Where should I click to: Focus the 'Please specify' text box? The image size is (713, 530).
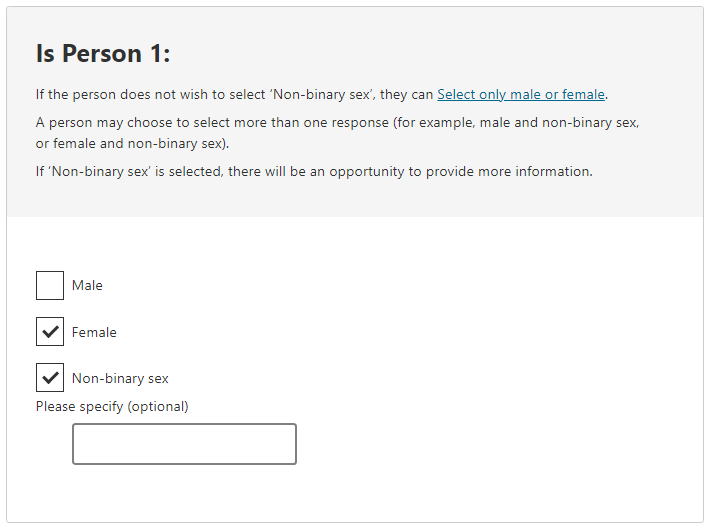point(184,444)
